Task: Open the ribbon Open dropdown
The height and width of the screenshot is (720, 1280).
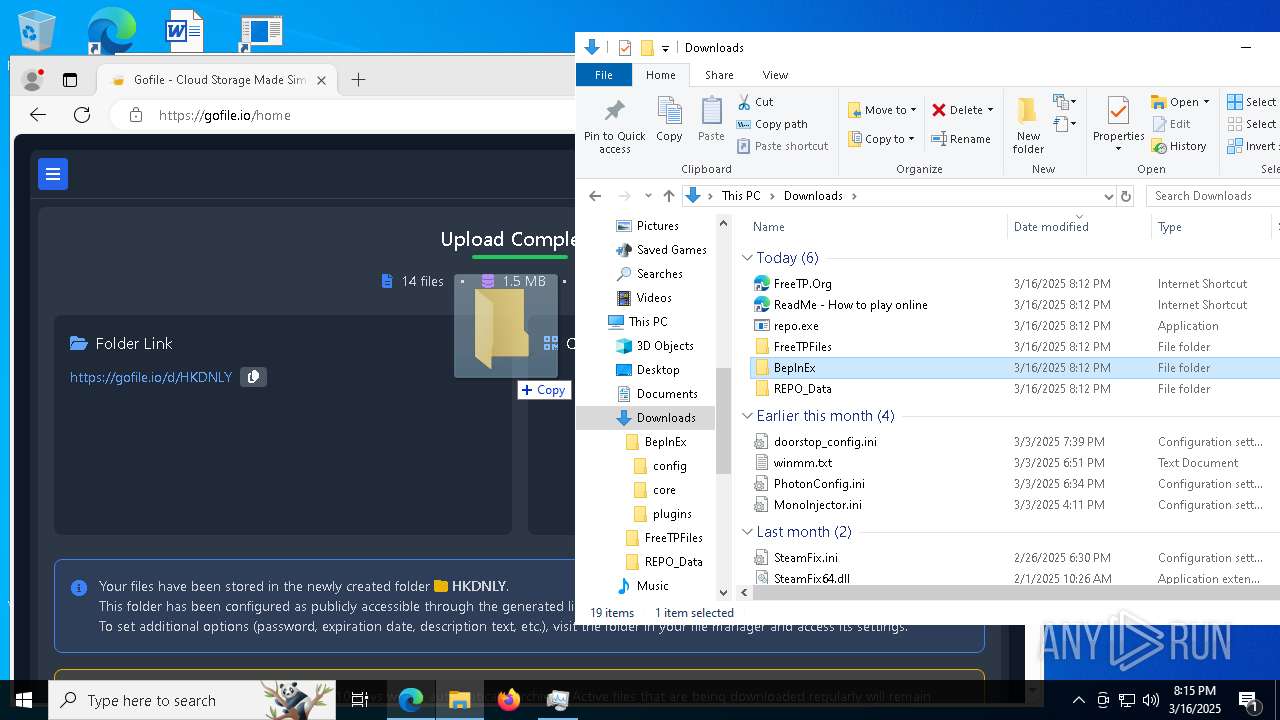Action: [1181, 102]
